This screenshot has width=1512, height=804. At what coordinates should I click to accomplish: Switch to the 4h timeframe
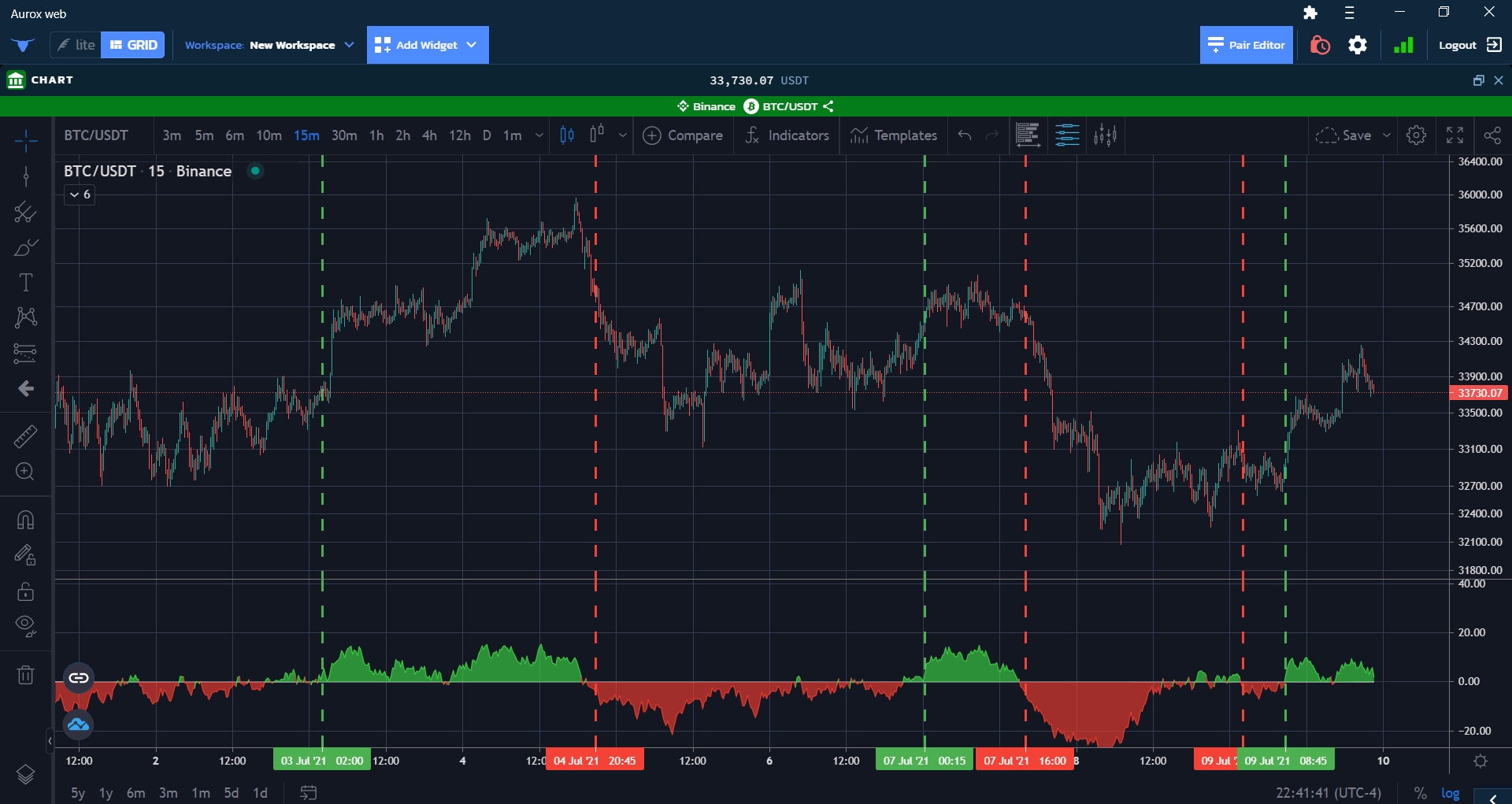(429, 135)
